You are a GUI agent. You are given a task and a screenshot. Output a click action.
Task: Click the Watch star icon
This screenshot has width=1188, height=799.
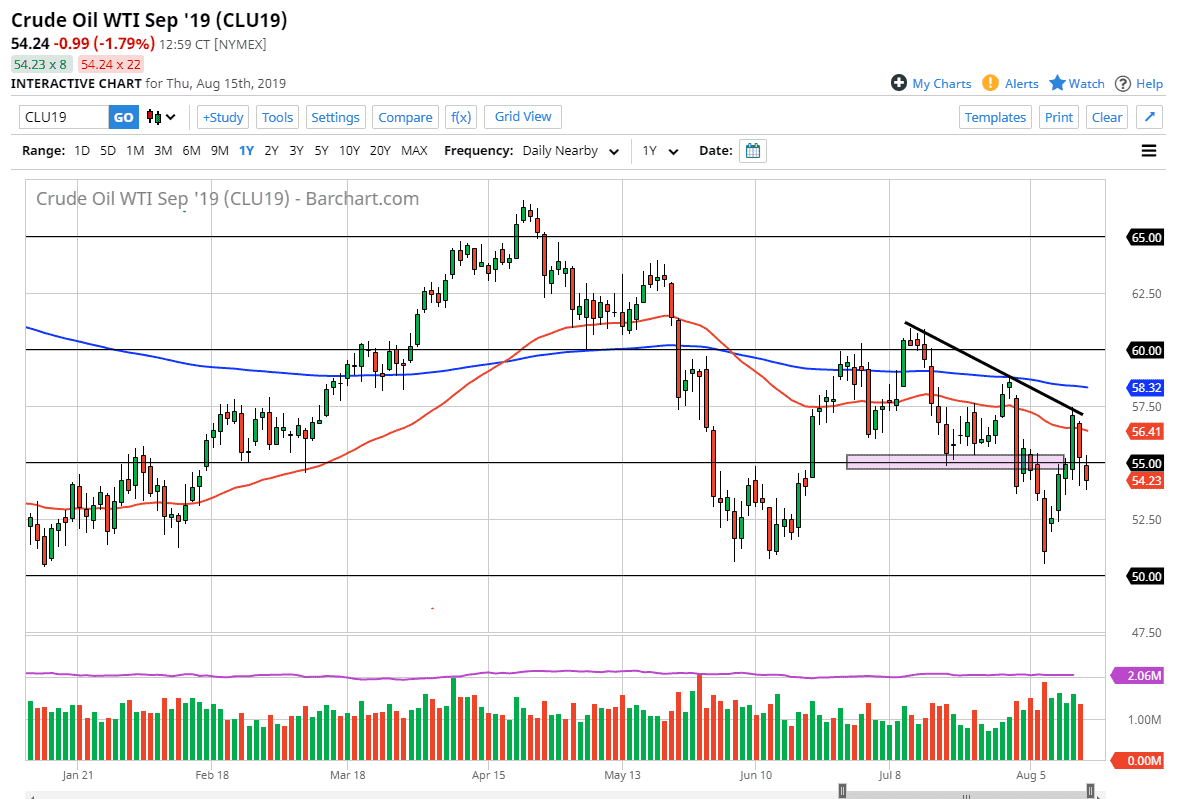click(1057, 83)
